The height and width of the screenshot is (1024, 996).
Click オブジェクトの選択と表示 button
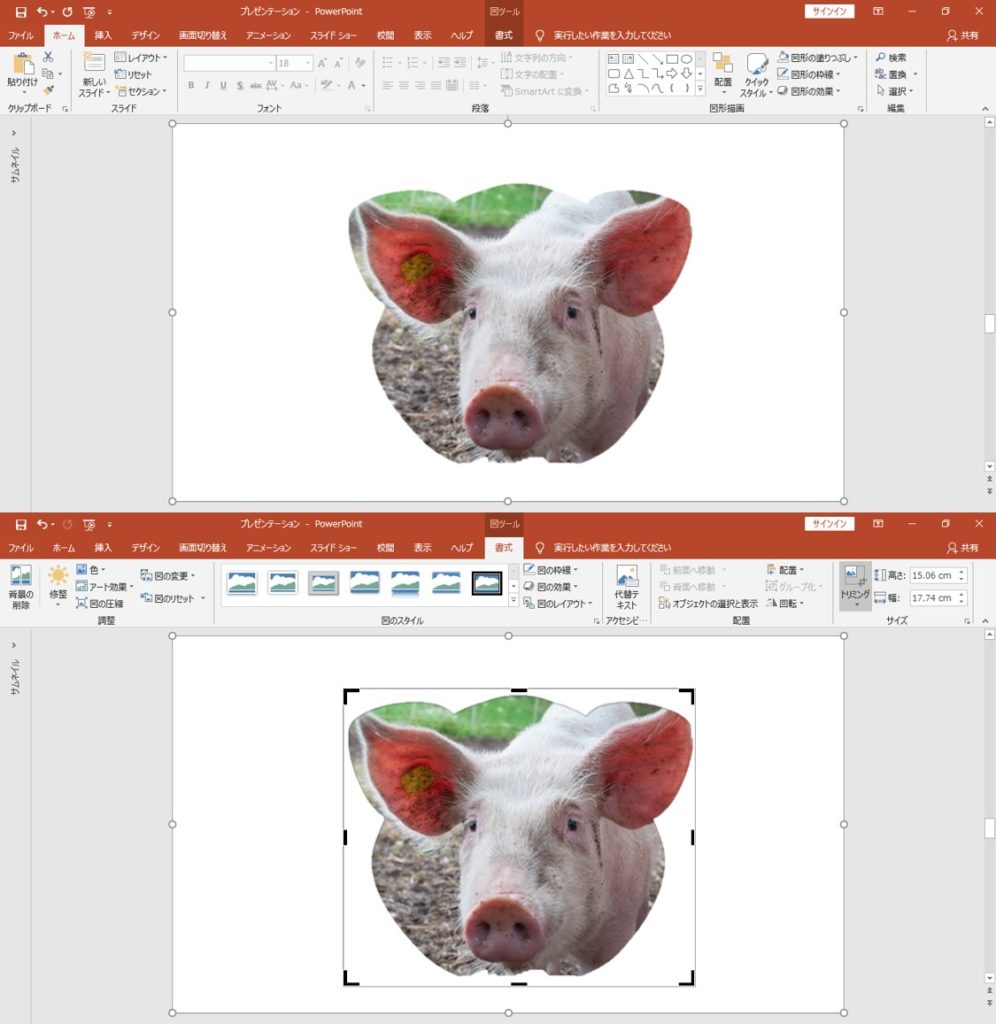pos(708,604)
